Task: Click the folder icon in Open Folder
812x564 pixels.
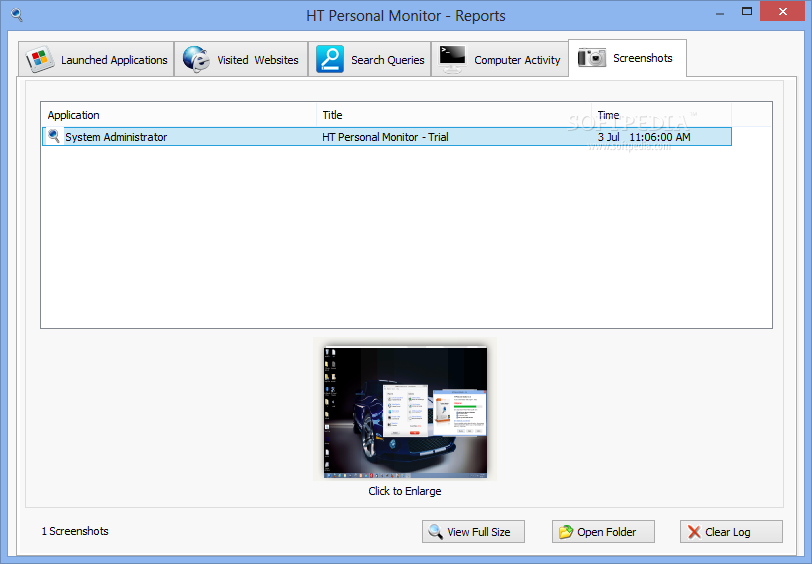Action: tap(566, 531)
